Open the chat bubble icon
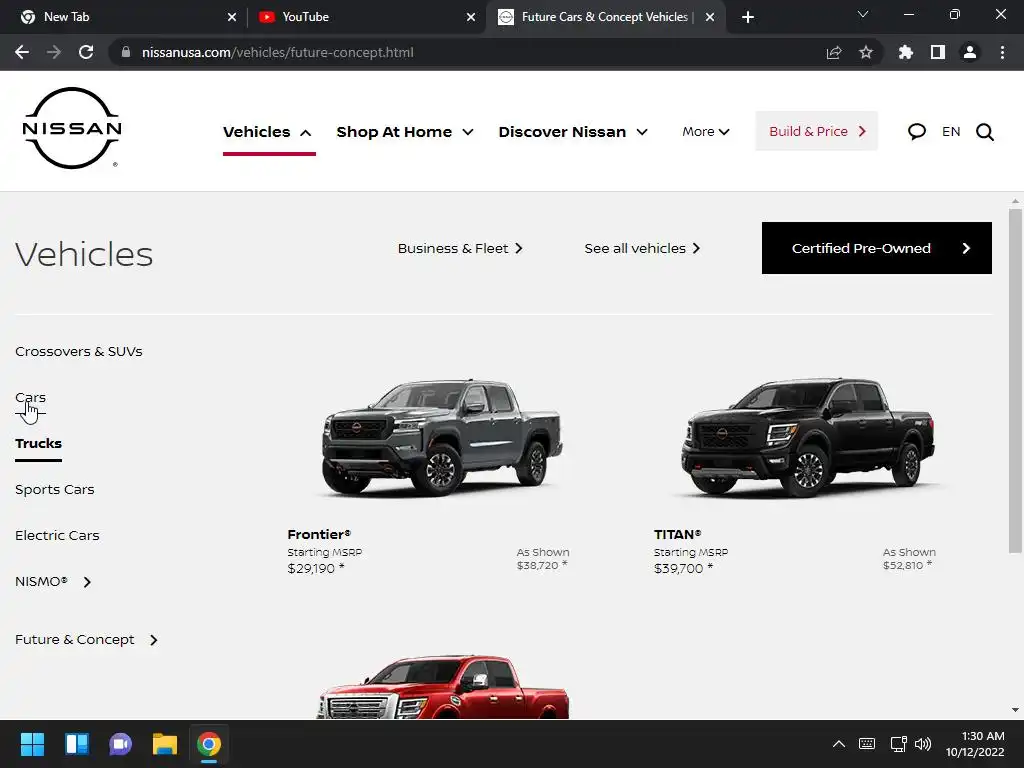This screenshot has width=1024, height=768. (916, 132)
